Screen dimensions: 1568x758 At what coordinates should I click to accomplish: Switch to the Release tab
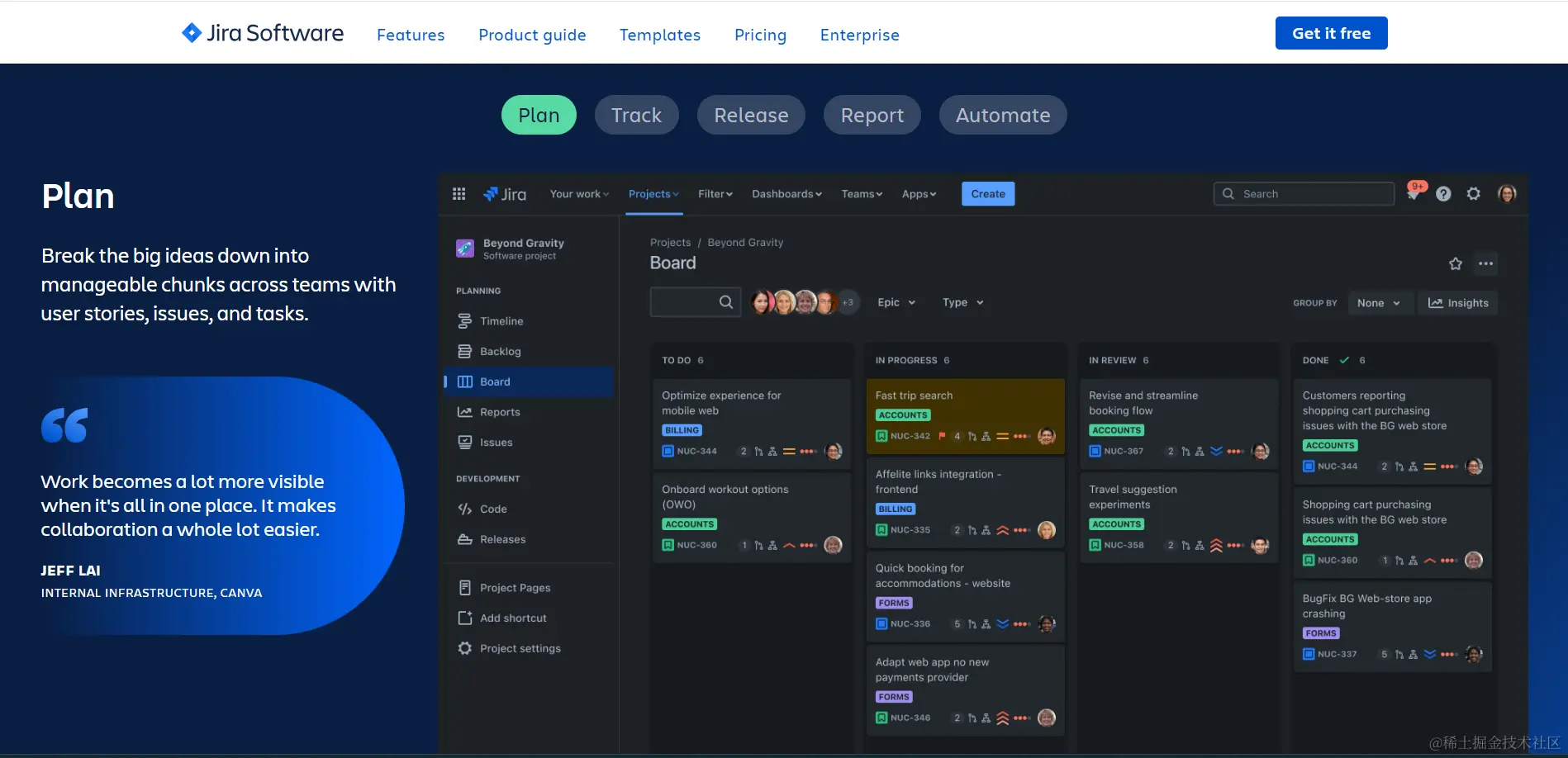pyautogui.click(x=751, y=115)
